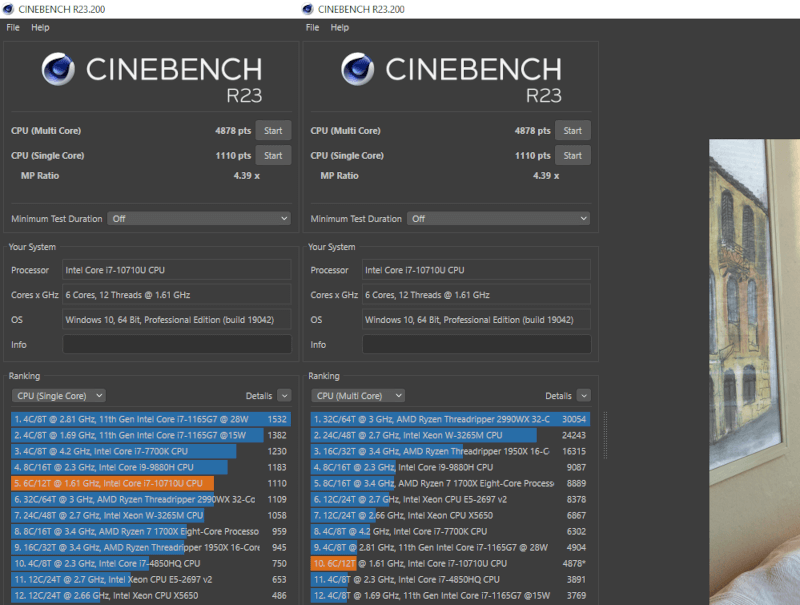Image resolution: width=800 pixels, height=605 pixels.
Task: Click the Cinebench R23 logo in right window
Action: 451,76
